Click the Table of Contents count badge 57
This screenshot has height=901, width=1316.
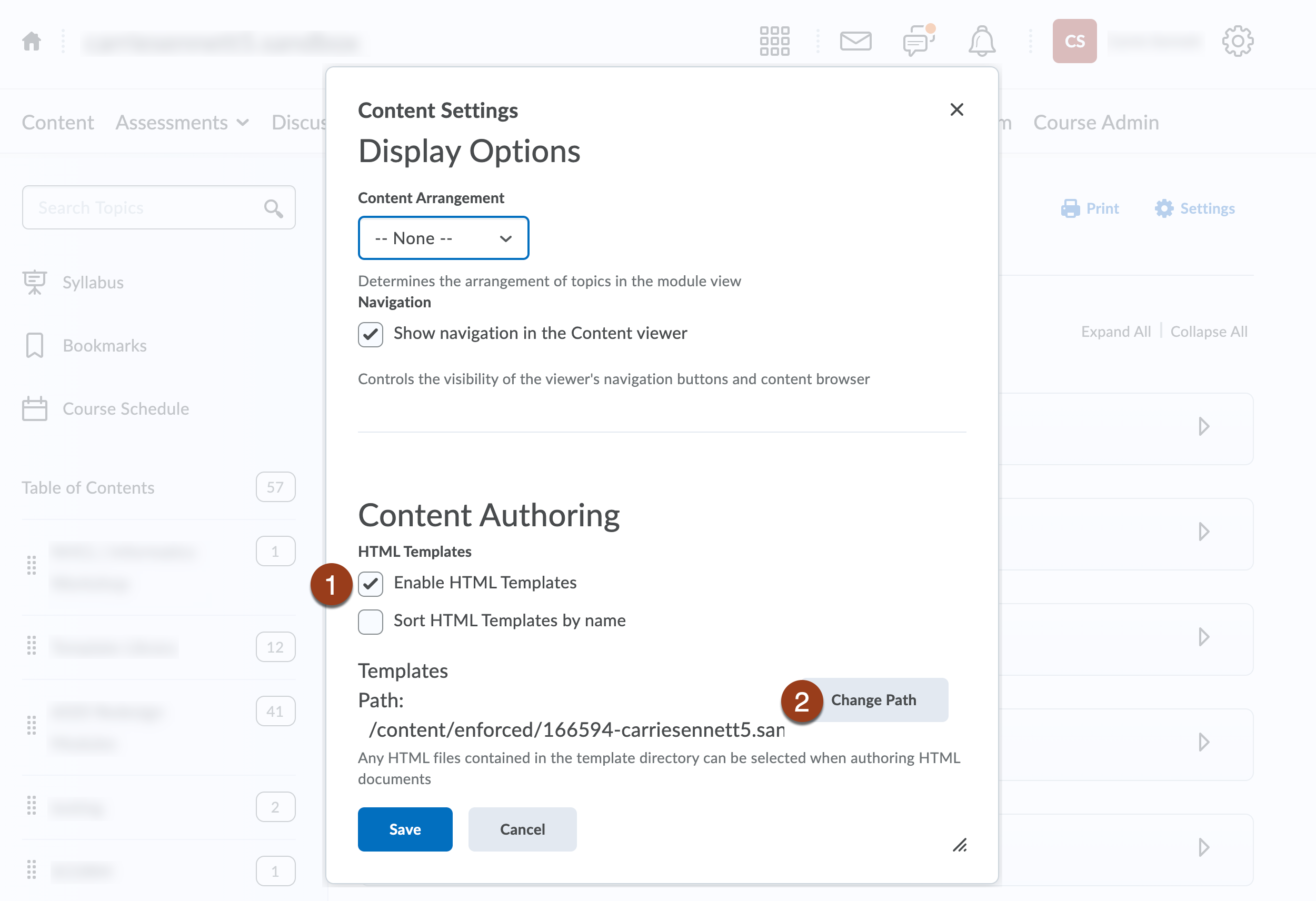pyautogui.click(x=275, y=487)
